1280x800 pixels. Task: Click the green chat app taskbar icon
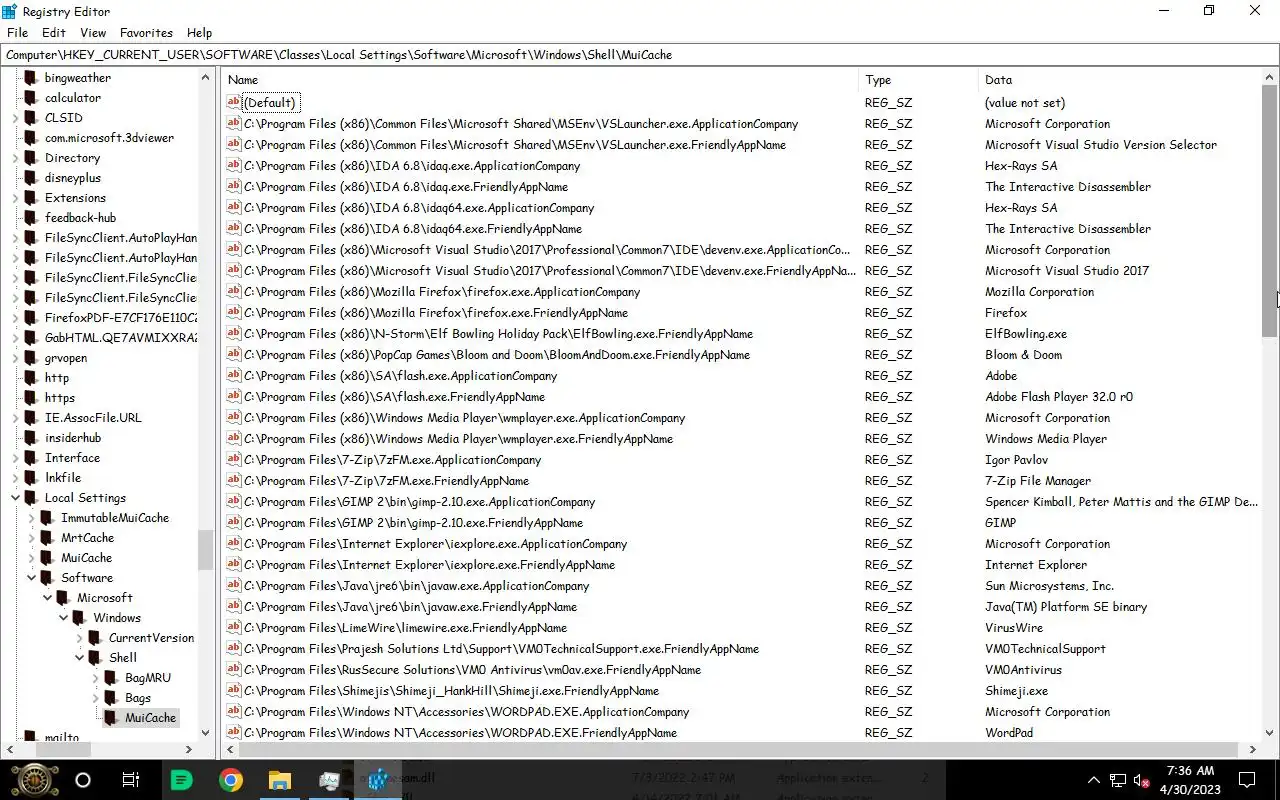click(x=181, y=780)
